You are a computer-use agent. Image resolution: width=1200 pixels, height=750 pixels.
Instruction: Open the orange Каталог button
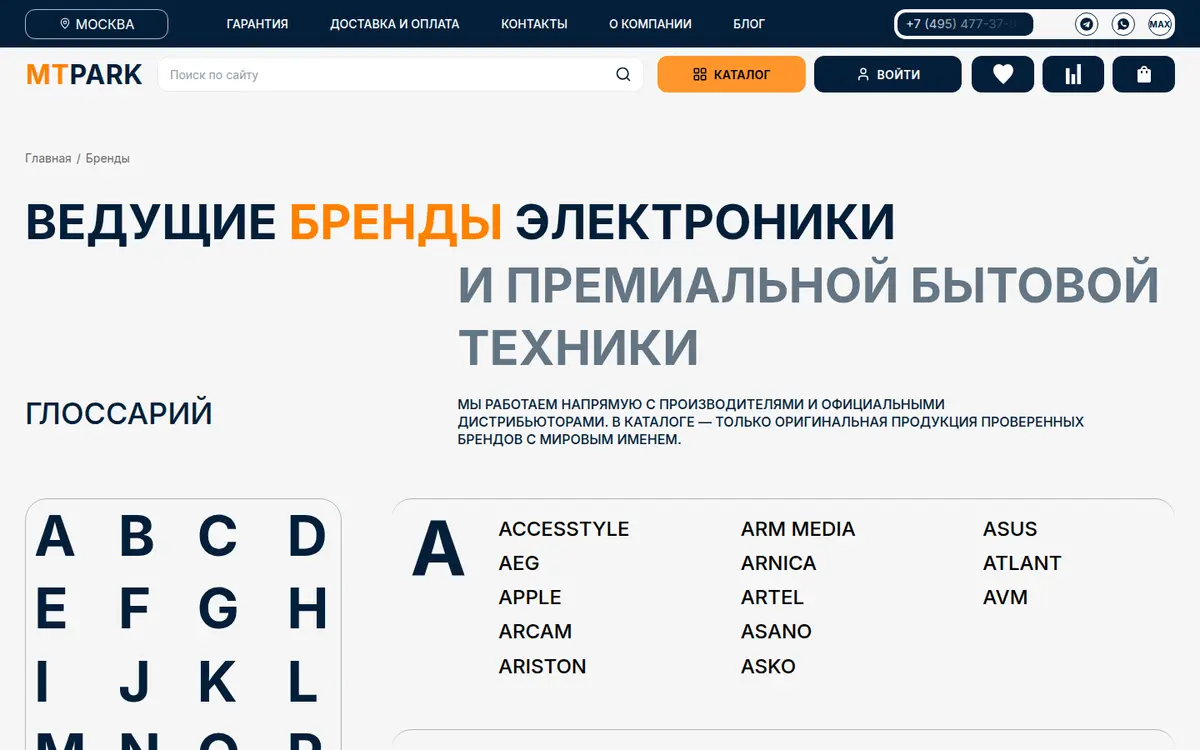click(731, 74)
